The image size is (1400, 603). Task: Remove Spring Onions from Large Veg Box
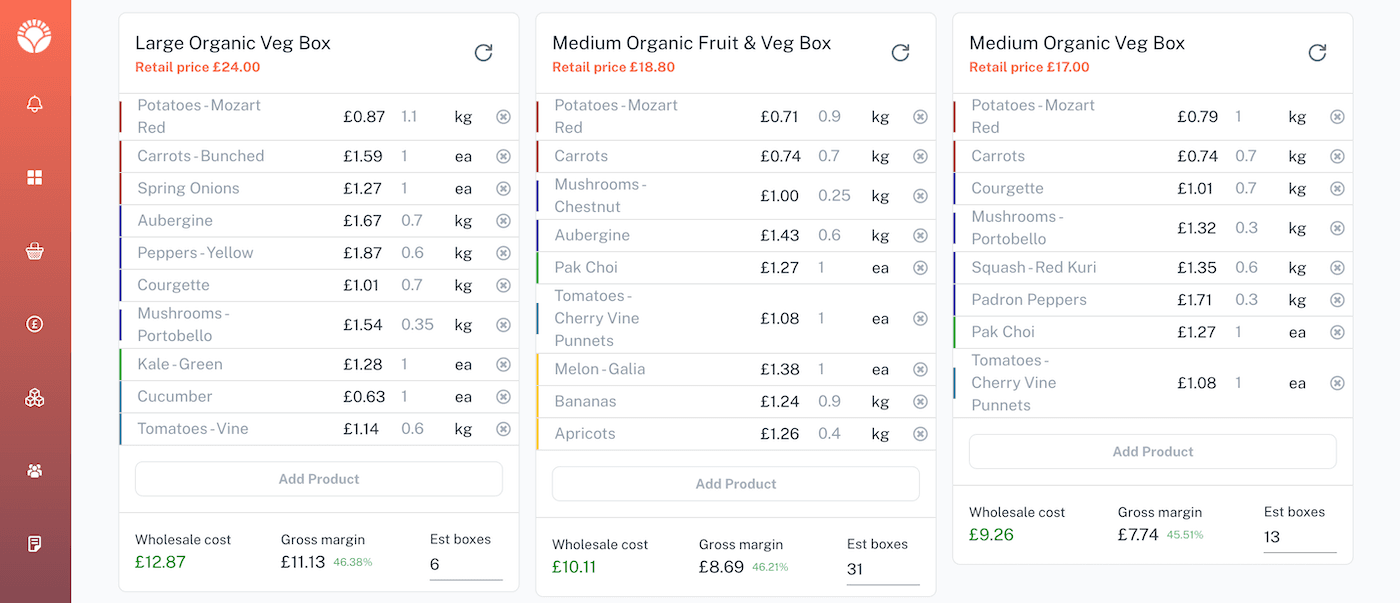pyautogui.click(x=503, y=189)
